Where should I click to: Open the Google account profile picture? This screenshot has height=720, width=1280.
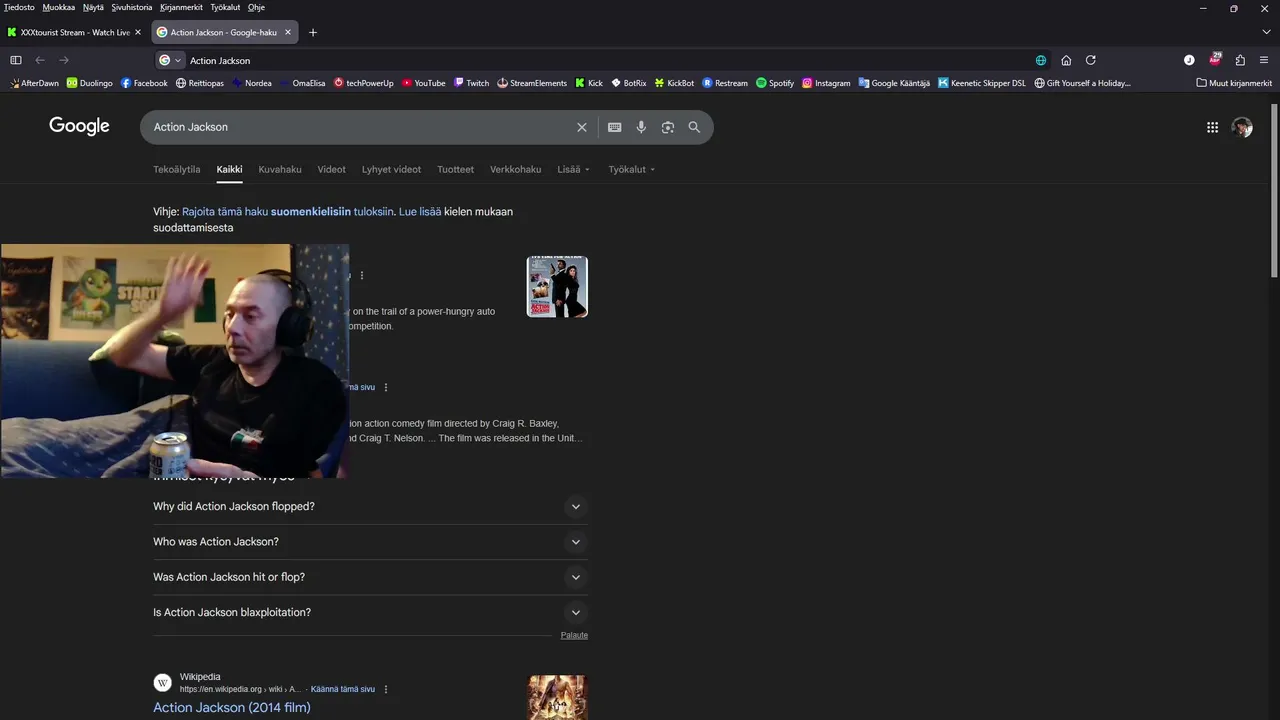tap(1242, 127)
